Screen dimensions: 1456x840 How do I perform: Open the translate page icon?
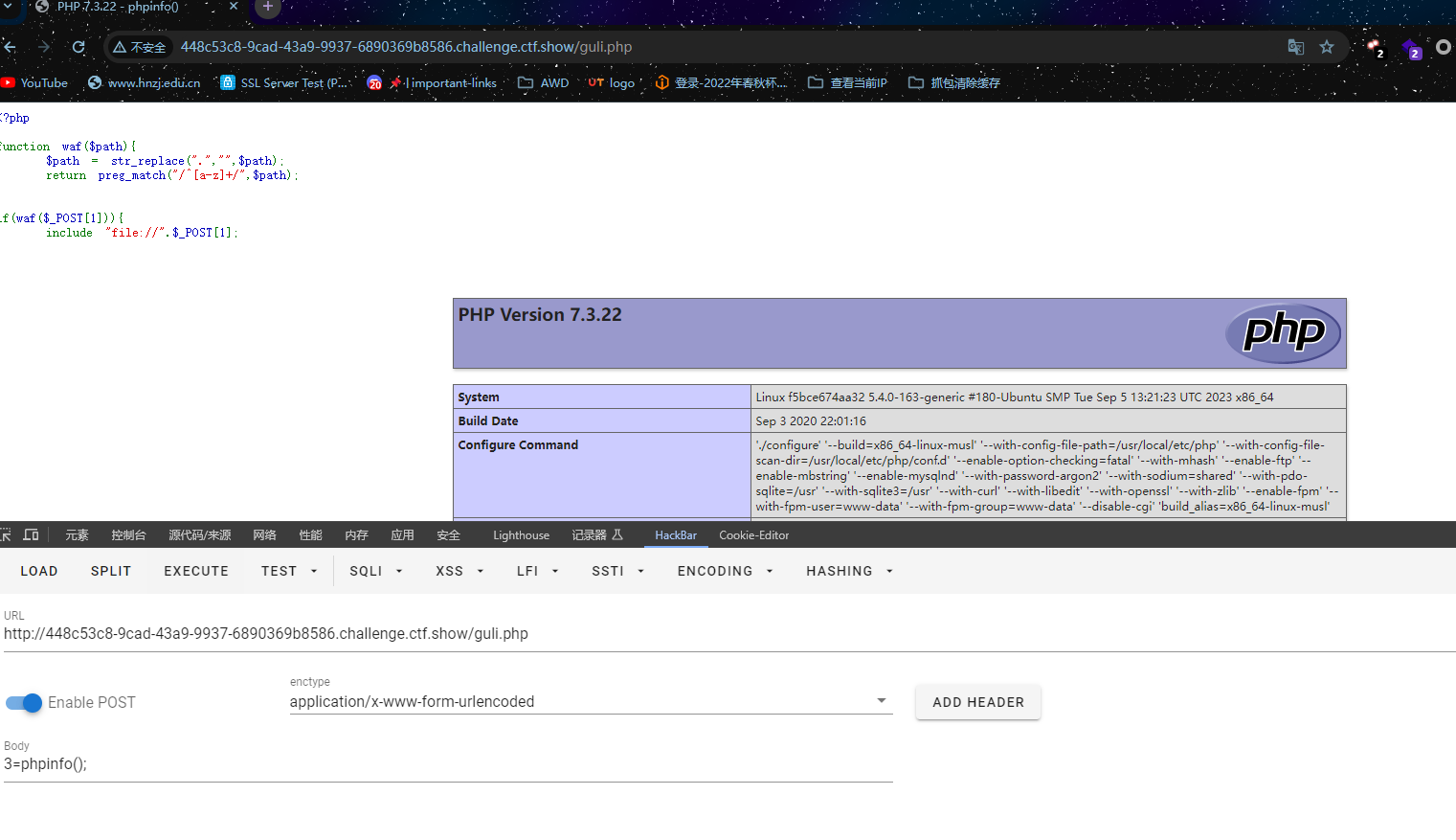coord(1295,47)
